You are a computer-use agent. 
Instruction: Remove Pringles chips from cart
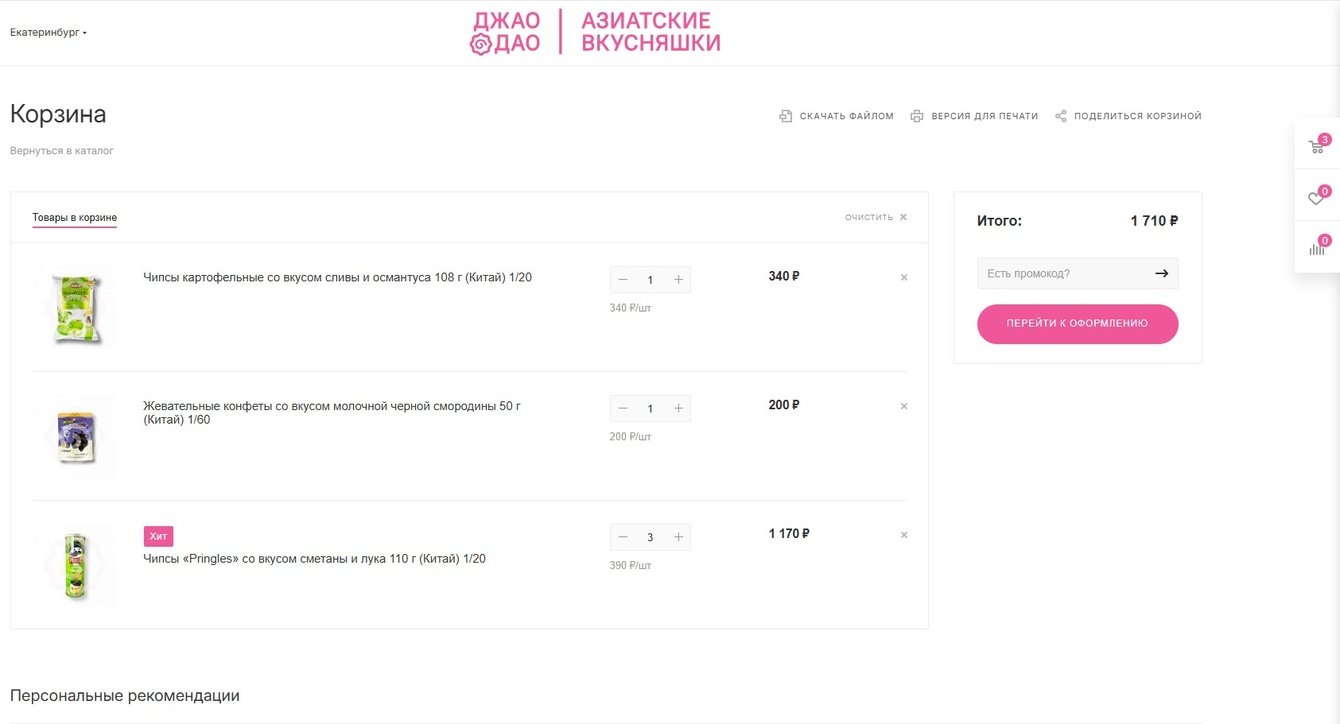904,535
